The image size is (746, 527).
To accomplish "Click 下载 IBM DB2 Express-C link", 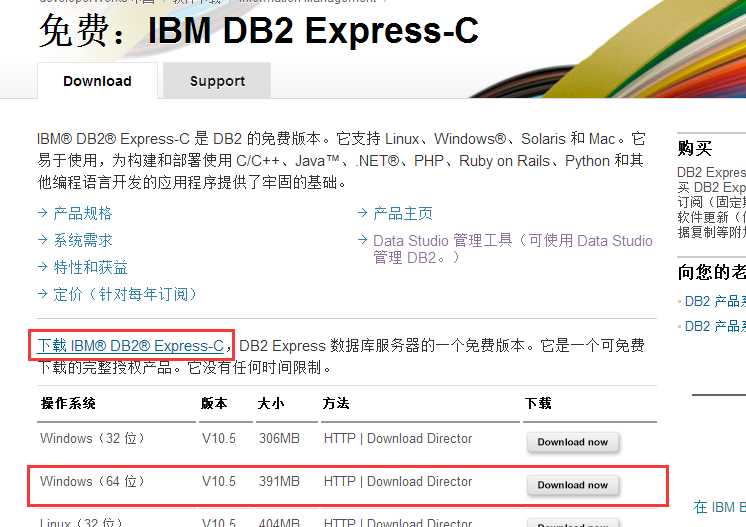I will [130, 345].
